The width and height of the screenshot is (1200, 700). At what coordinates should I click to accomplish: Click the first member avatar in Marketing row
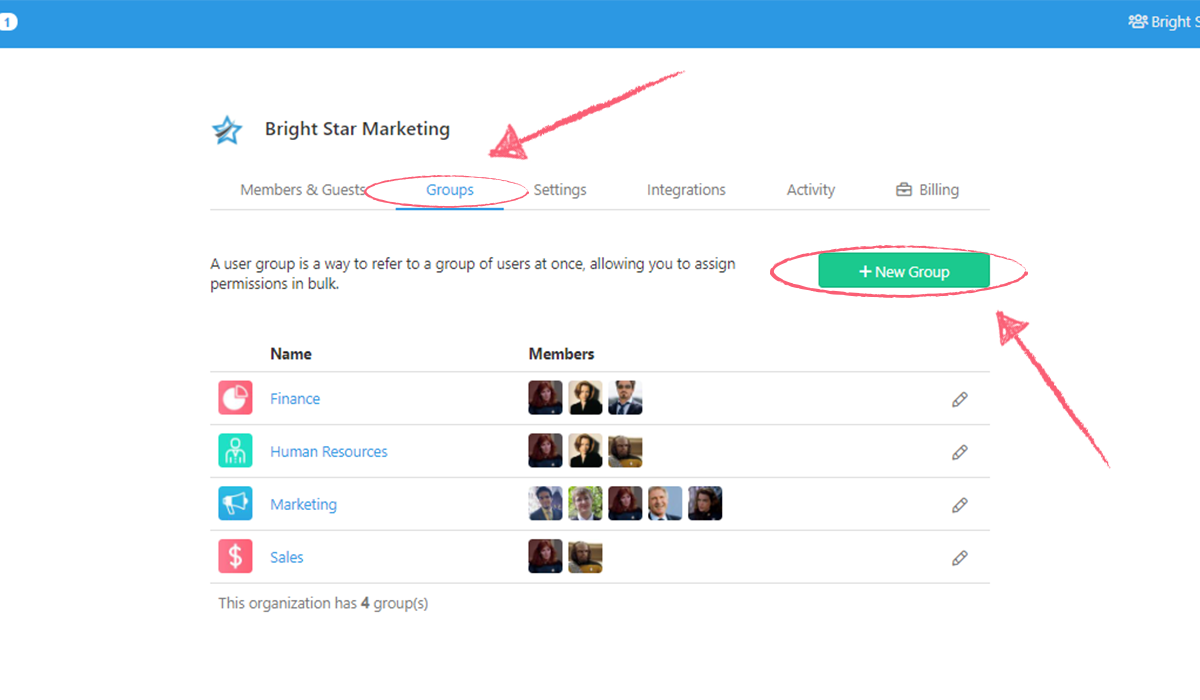545,504
